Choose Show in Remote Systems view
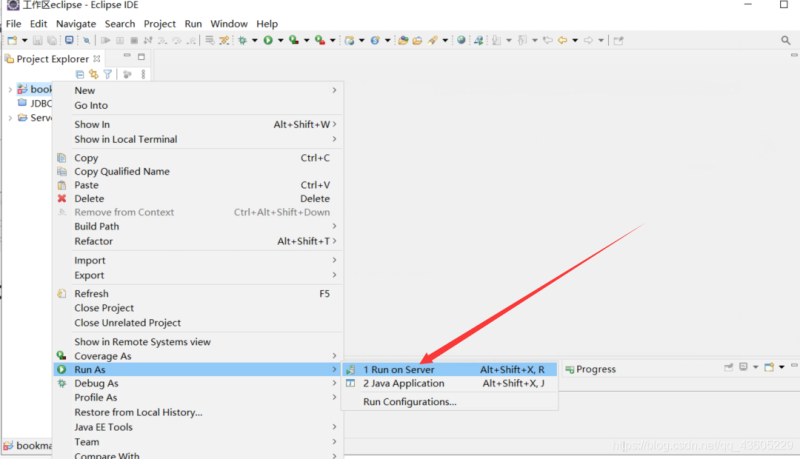800x459 pixels. (x=198, y=342)
